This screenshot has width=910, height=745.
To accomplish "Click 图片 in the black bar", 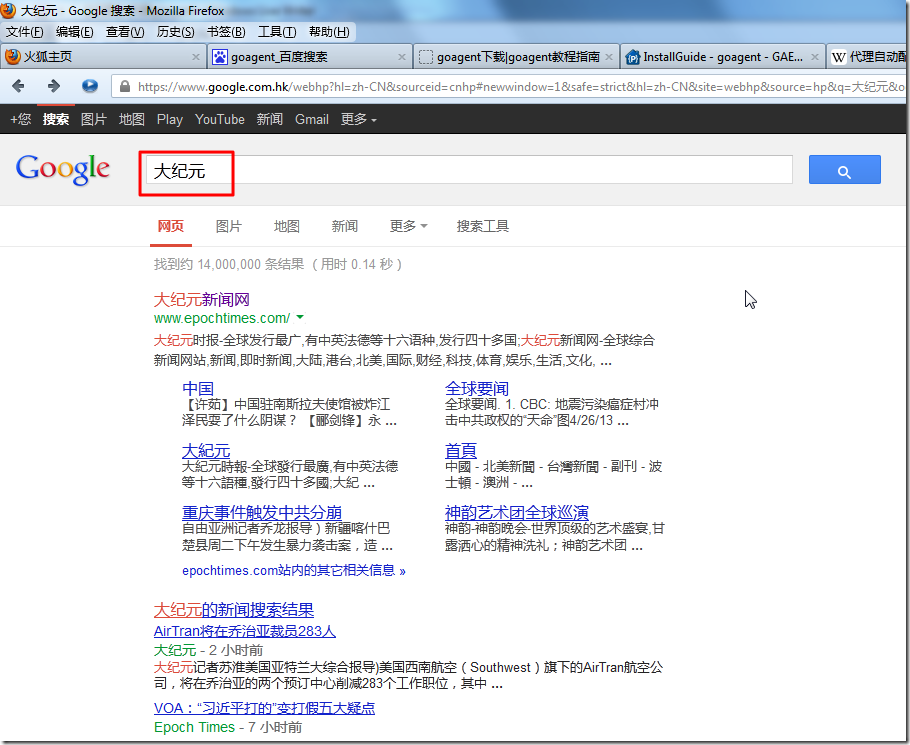I will point(93,120).
